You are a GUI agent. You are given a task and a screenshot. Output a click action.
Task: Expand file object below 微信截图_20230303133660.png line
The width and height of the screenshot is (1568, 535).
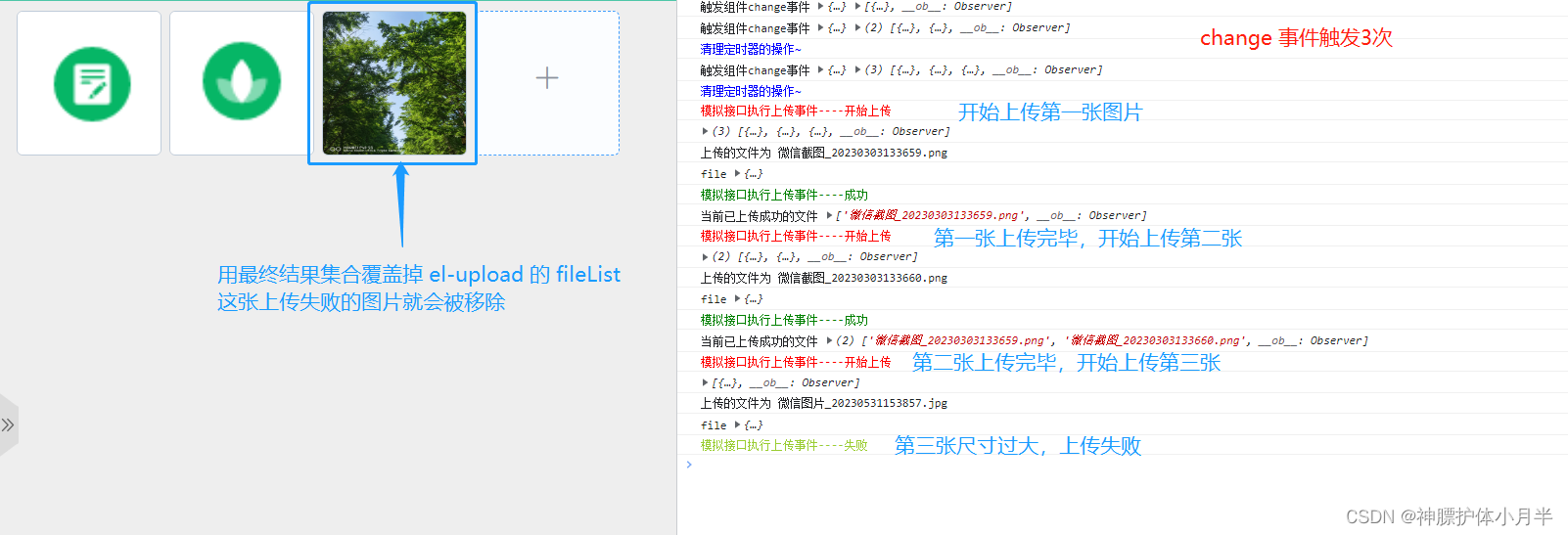tap(738, 298)
